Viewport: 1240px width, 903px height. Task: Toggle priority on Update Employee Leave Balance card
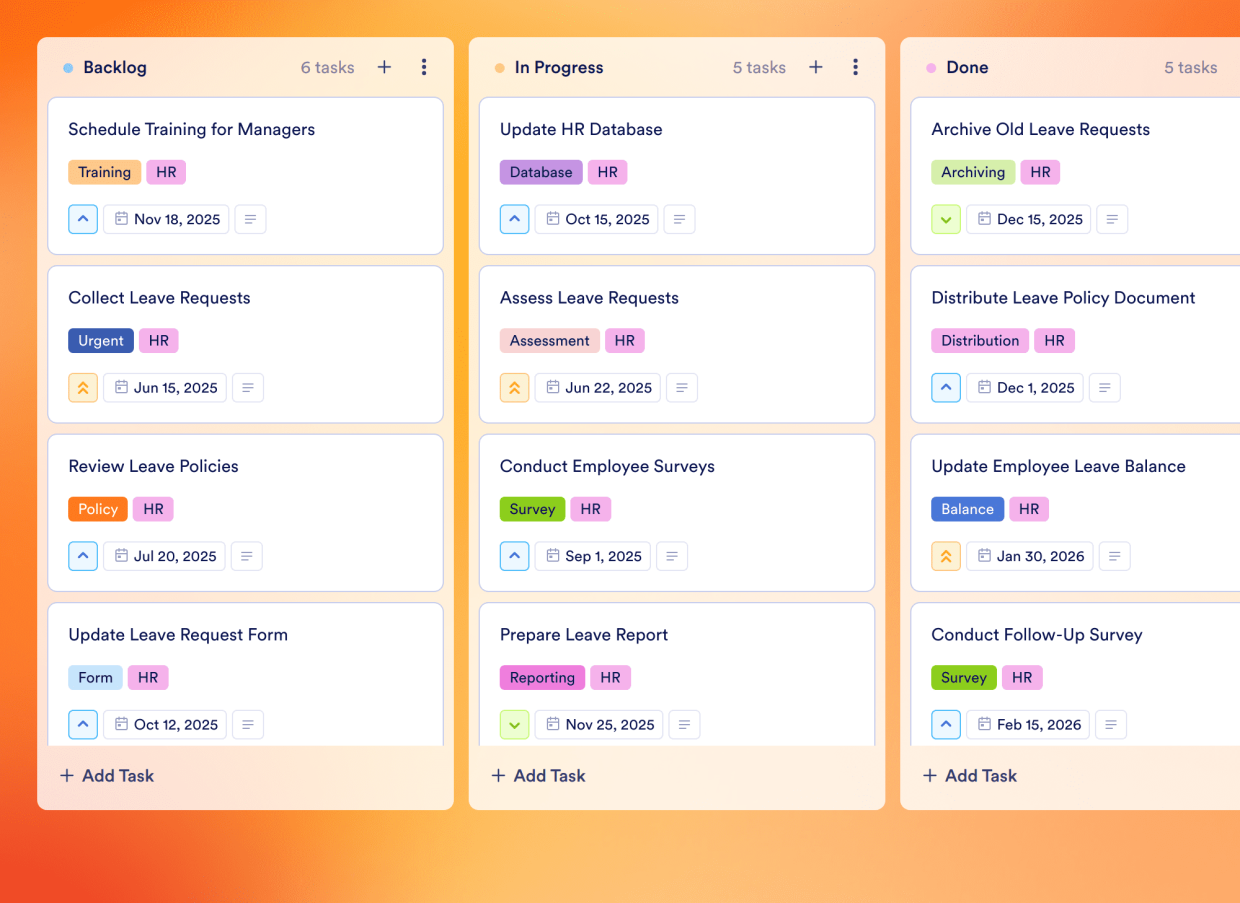pos(946,556)
